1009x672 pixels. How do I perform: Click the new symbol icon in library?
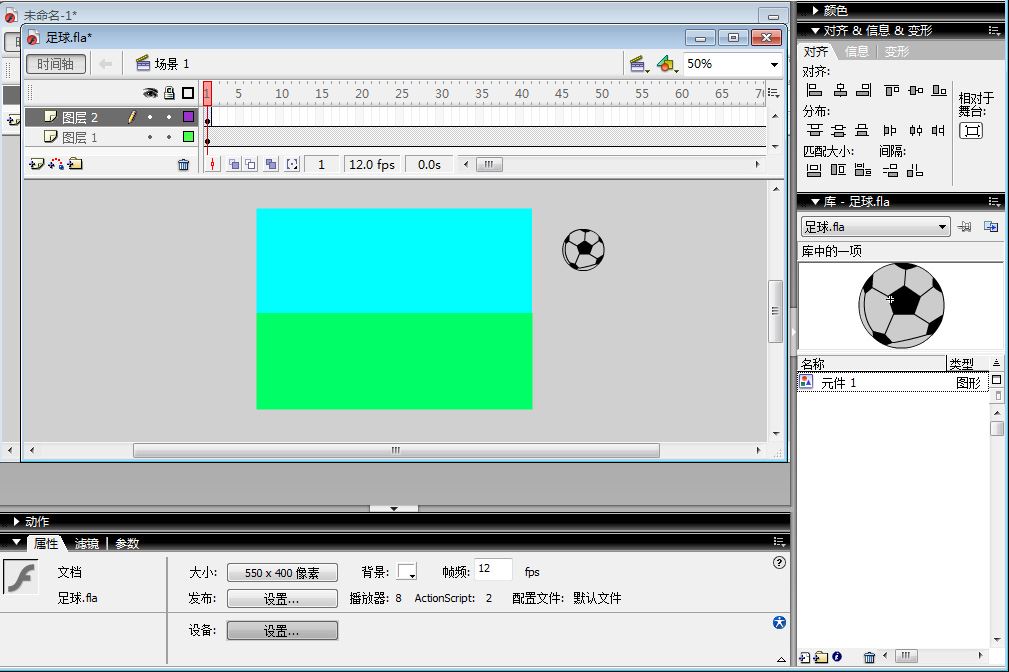(x=804, y=657)
